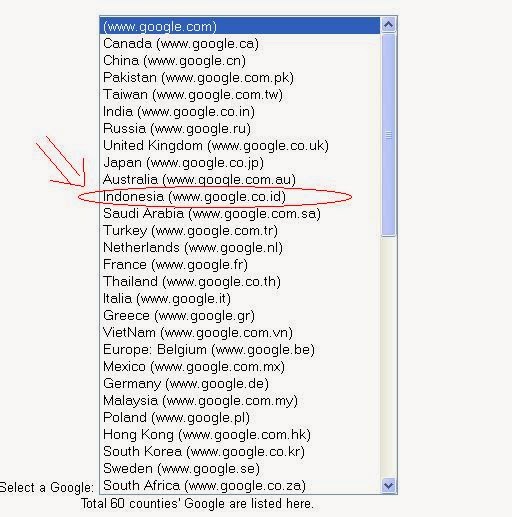Pick Saudi Arabia (www.google.com.sa)
Screen dimensions: 512x517
(x=240, y=213)
